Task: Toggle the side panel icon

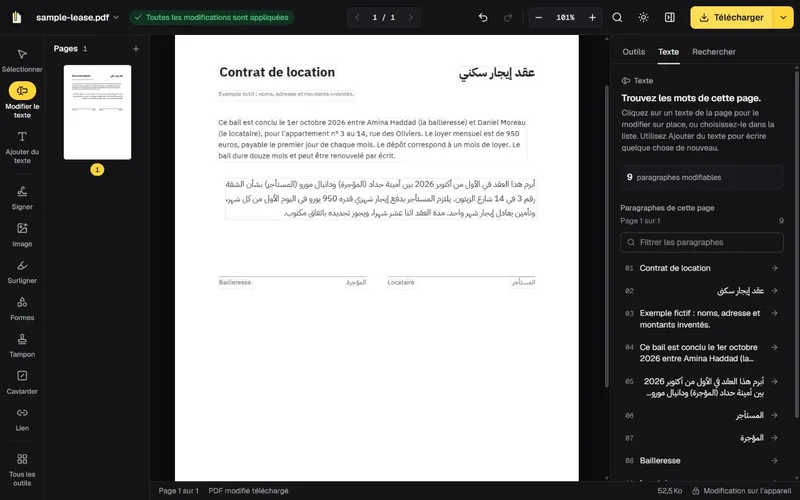Action: [669, 17]
